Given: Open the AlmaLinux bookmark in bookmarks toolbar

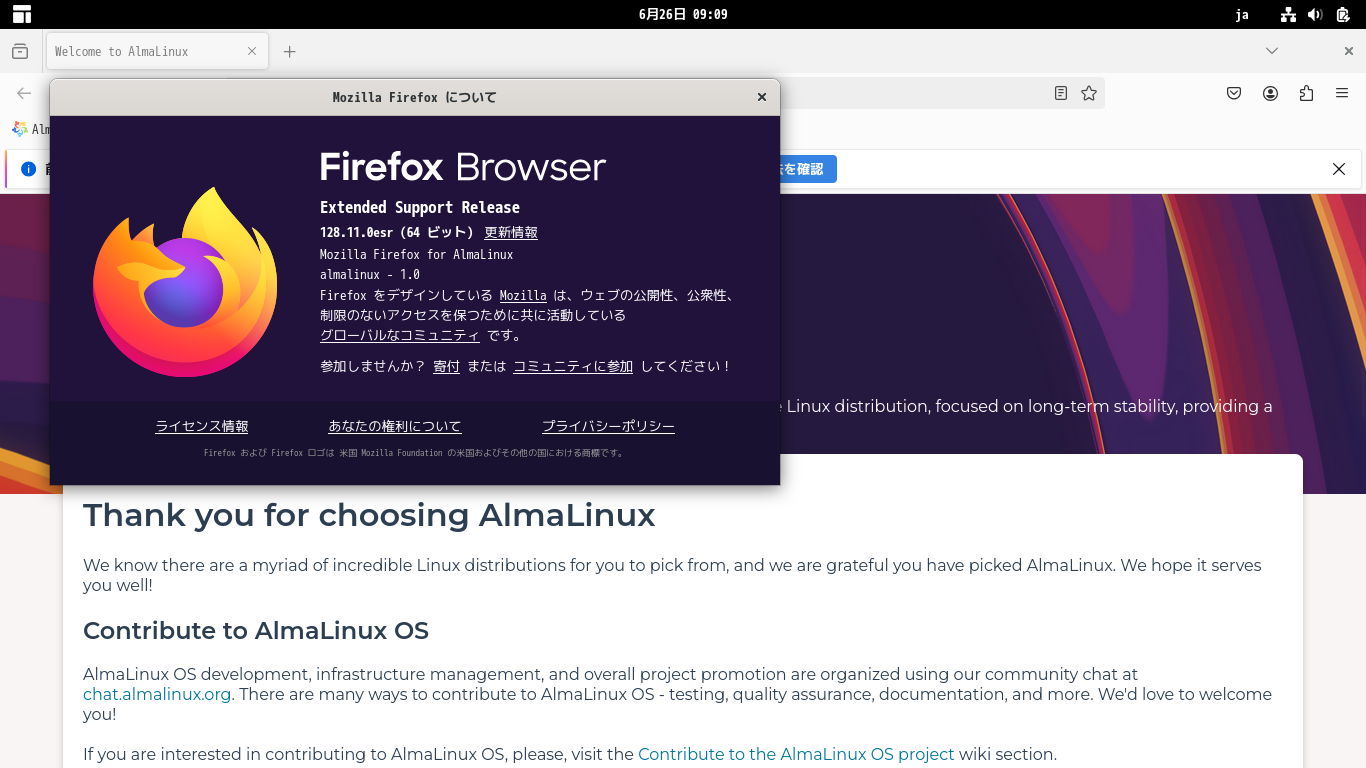Looking at the screenshot, I should (32, 129).
